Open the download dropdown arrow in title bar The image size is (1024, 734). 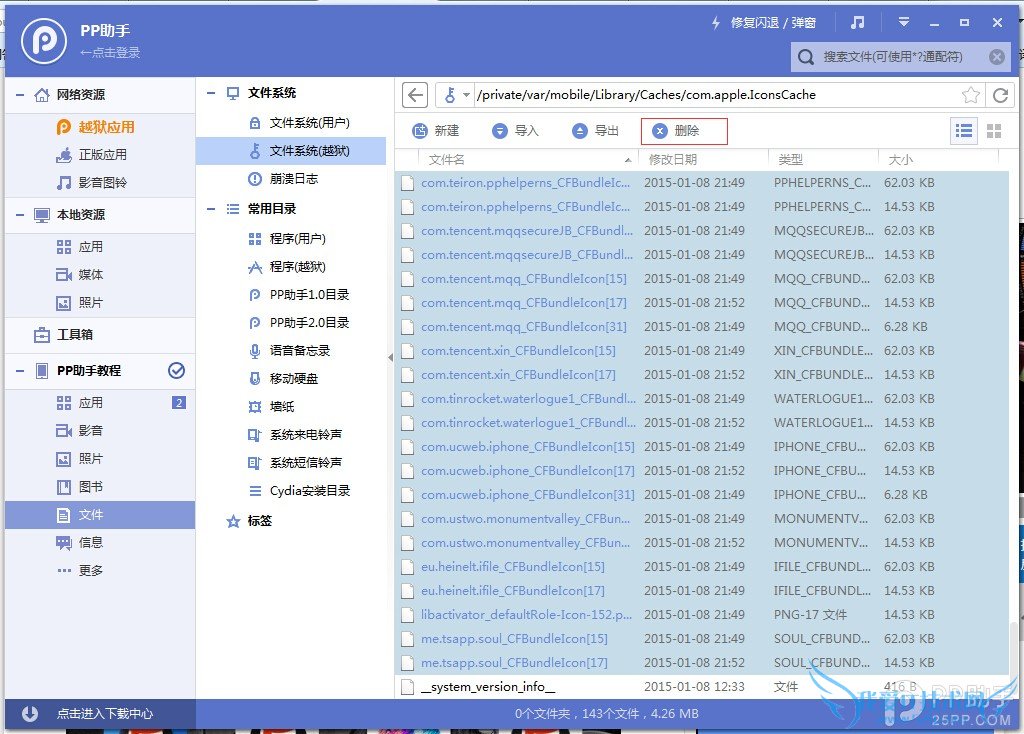[x=903, y=22]
